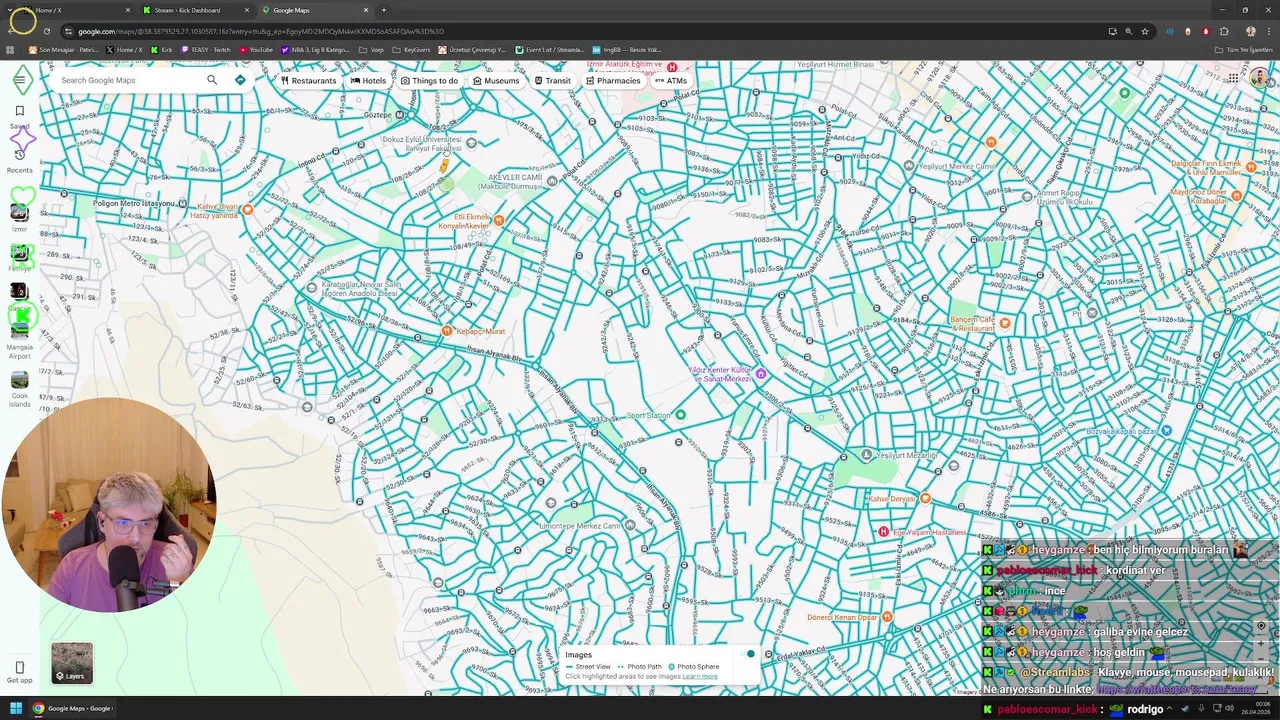Viewport: 1280px width, 720px height.
Task: Click the Dönerci Kenan Opsar marker
Action: [886, 617]
